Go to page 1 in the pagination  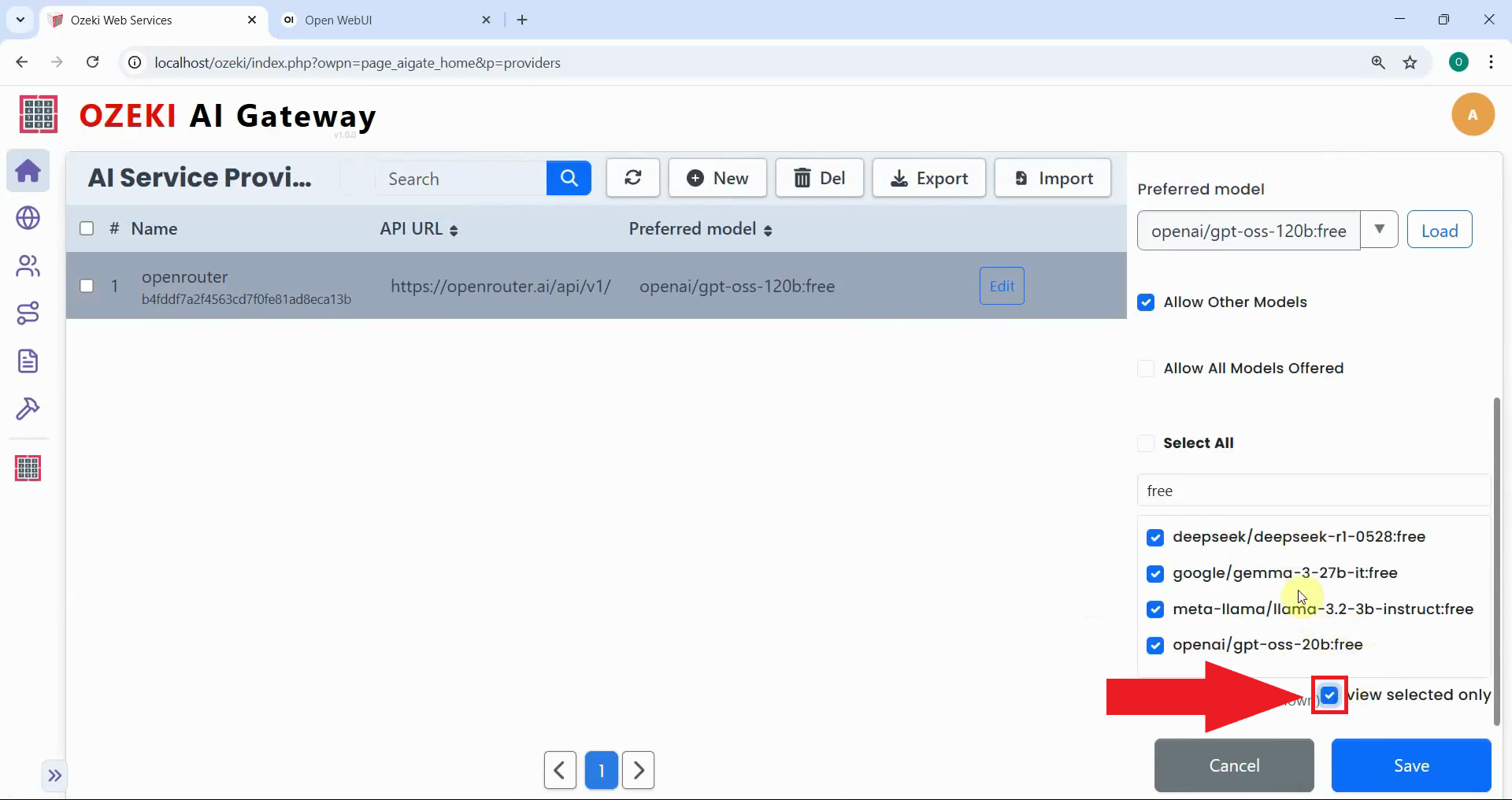[x=601, y=770]
